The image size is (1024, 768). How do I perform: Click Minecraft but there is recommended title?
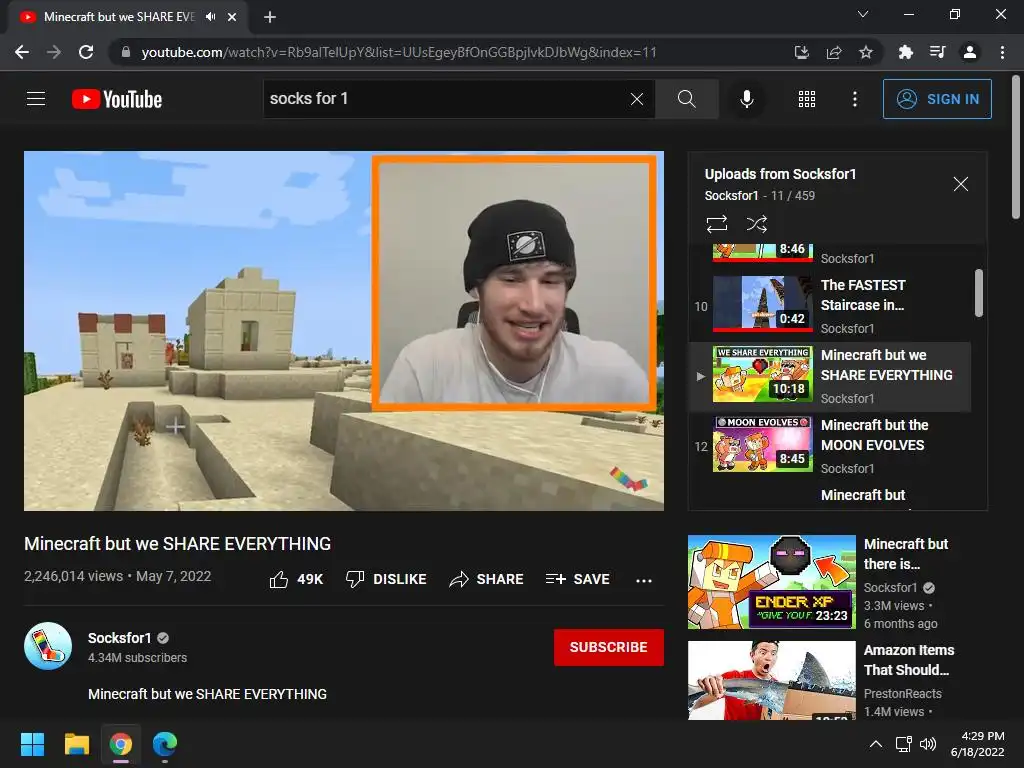tap(906, 554)
